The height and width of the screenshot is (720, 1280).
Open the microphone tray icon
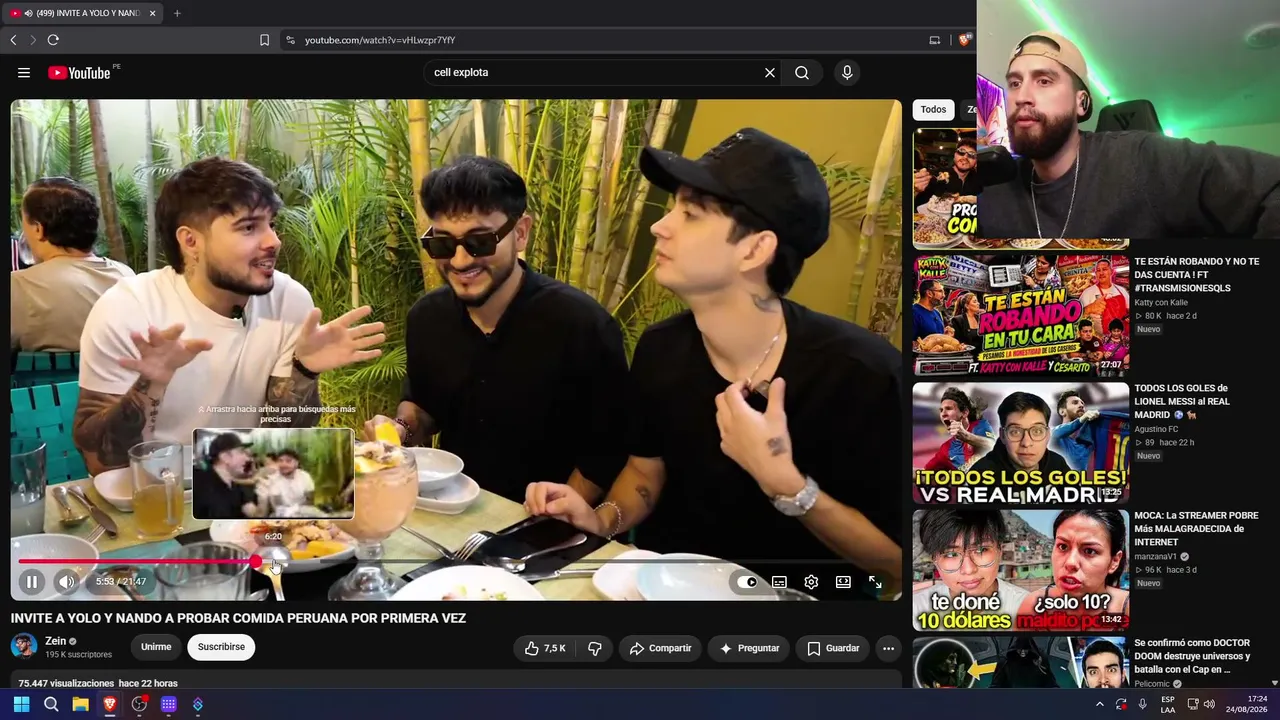(x=1142, y=704)
